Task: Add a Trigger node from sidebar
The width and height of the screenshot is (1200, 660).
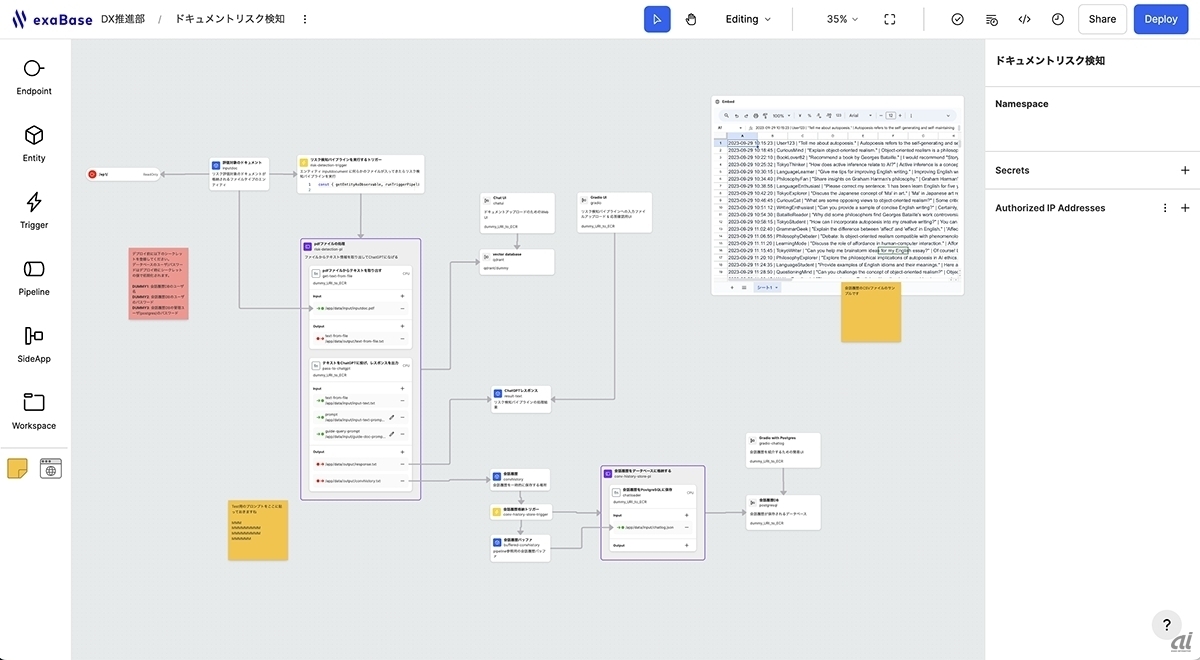Action: click(x=34, y=210)
